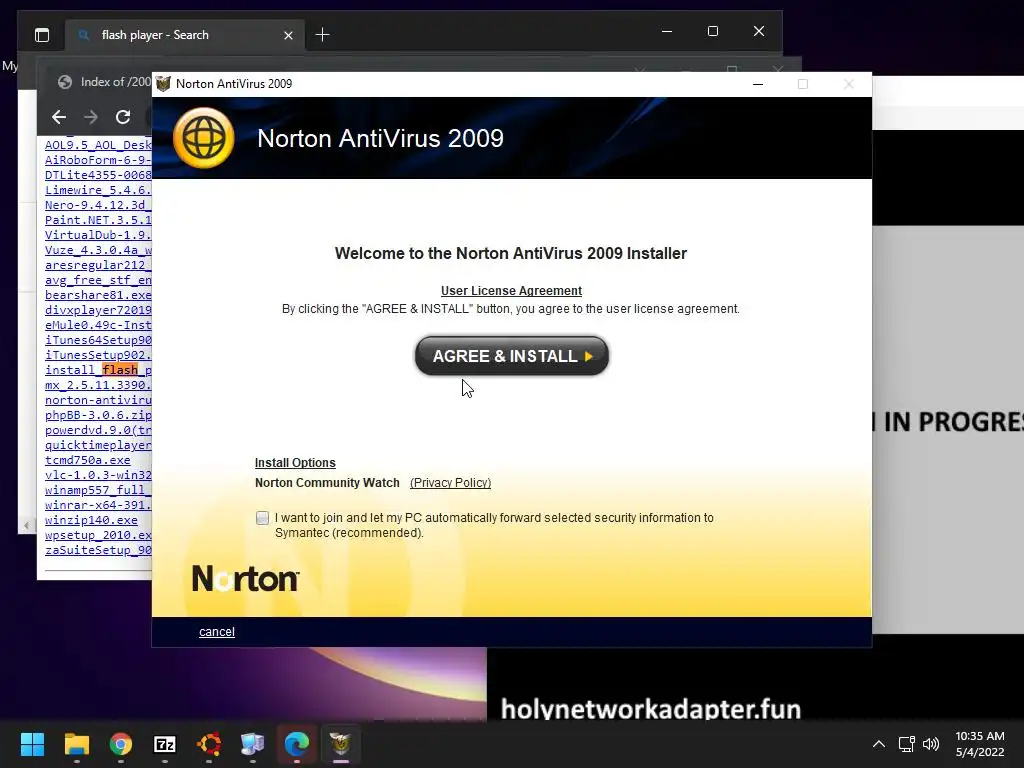Viewport: 1024px width, 768px height.
Task: Open the avg_free_stf_en link
Action: click(x=98, y=280)
